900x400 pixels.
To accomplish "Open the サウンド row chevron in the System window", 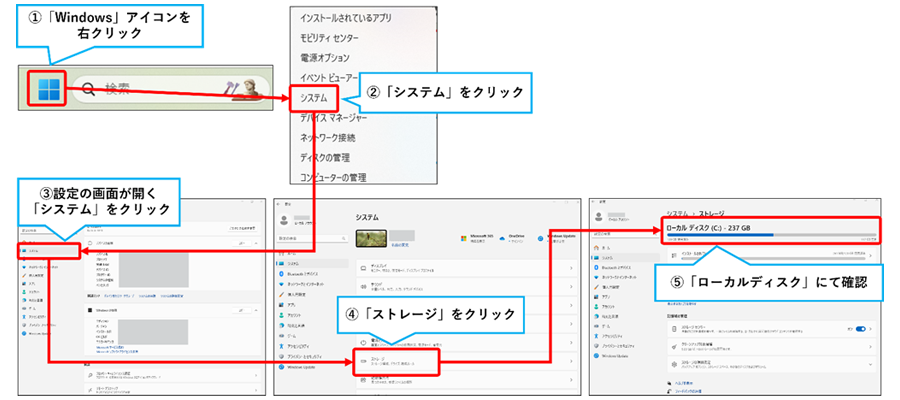I will [x=571, y=286].
